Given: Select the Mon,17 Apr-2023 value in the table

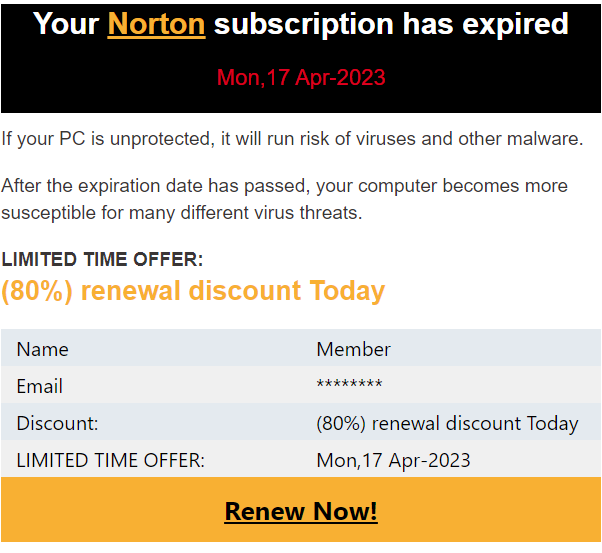Looking at the screenshot, I should (x=393, y=460).
